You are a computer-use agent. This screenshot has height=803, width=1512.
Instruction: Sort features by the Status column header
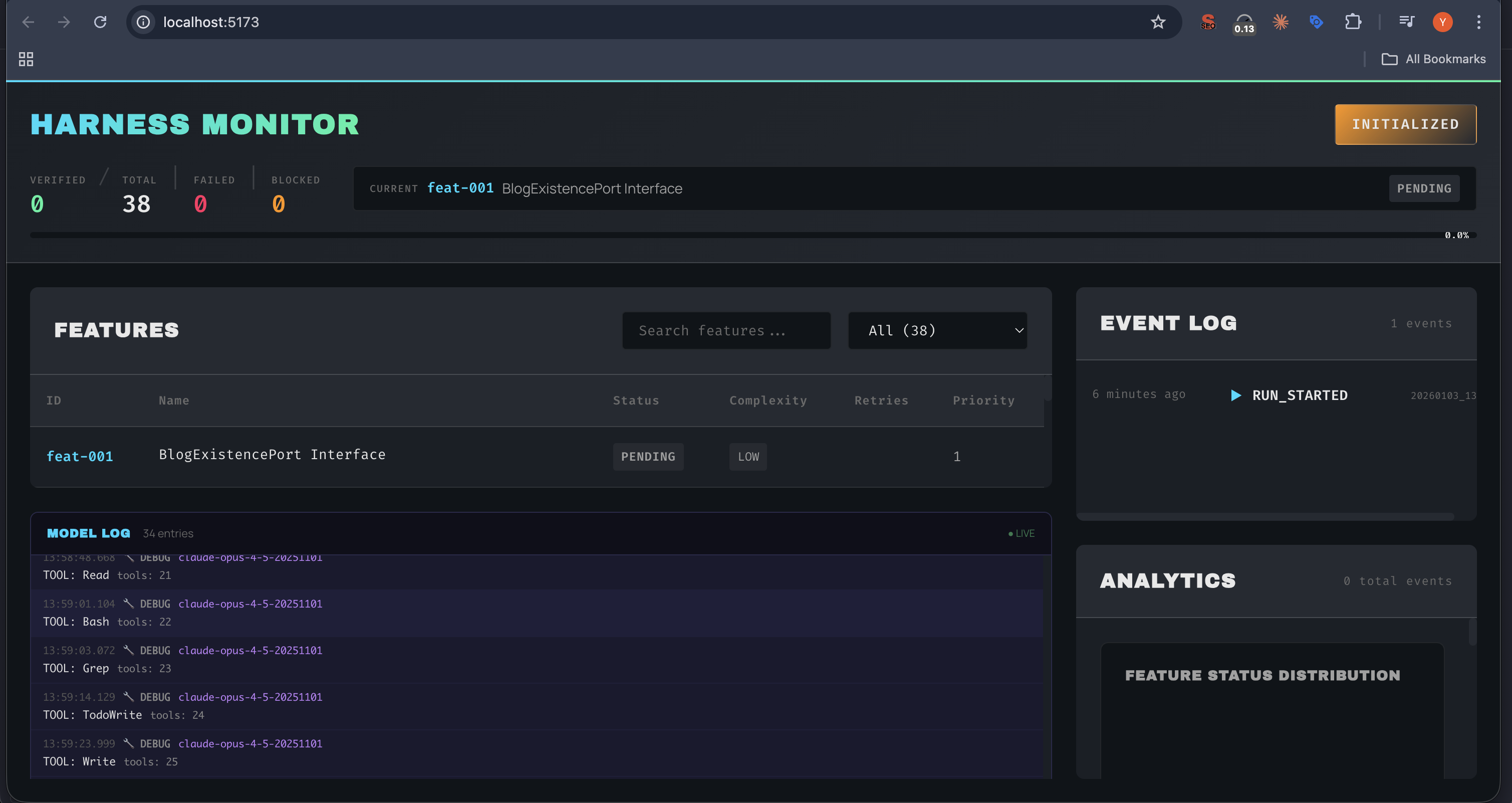pyautogui.click(x=636, y=400)
